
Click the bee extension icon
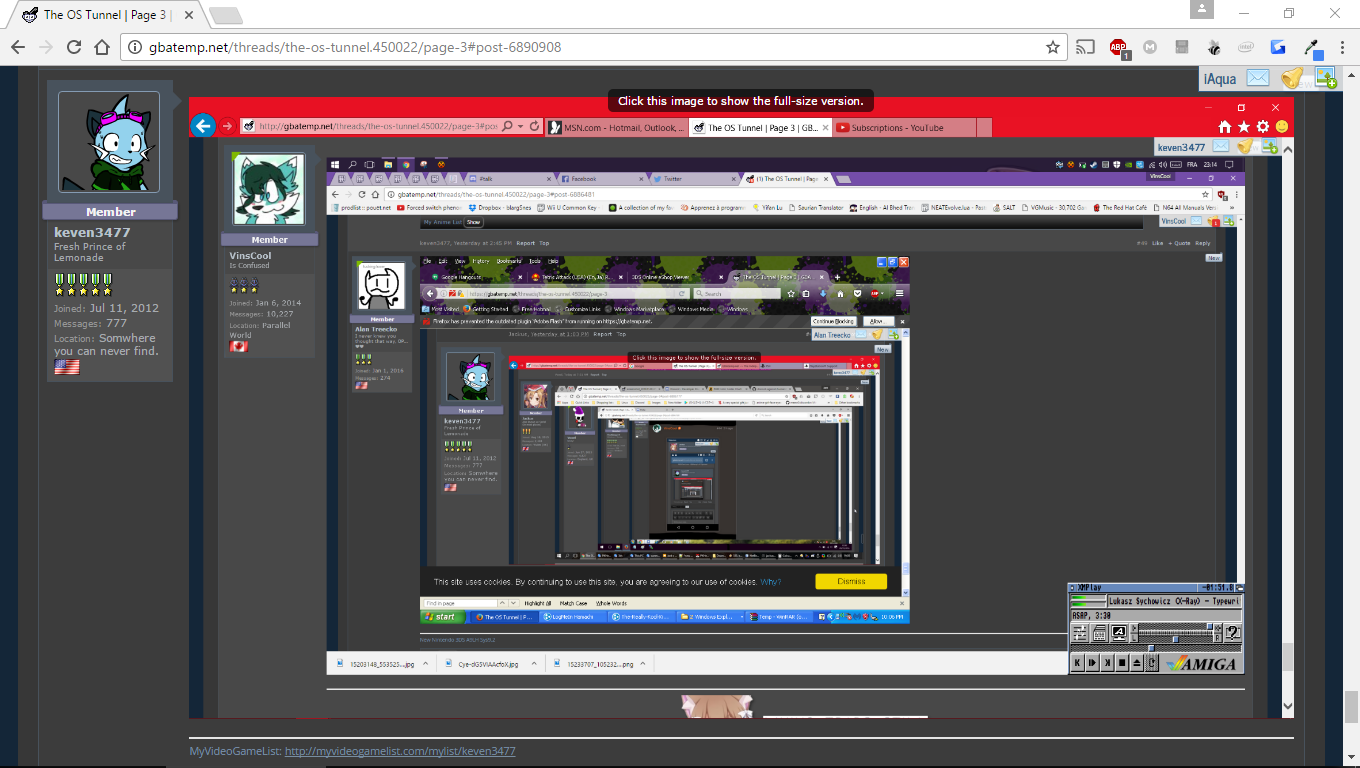[x=1214, y=47]
